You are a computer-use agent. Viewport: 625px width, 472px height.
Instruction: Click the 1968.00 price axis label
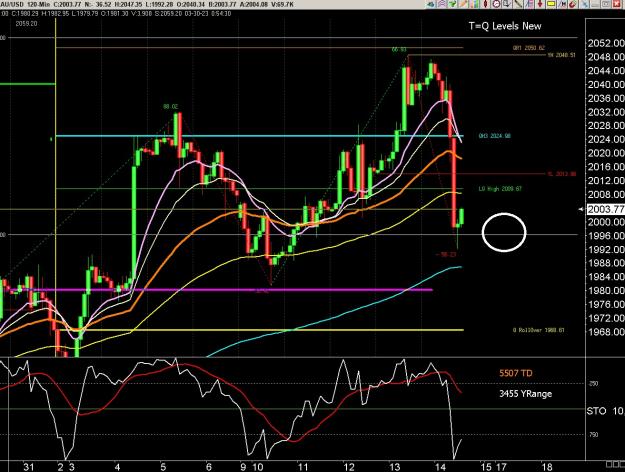[x=606, y=332]
